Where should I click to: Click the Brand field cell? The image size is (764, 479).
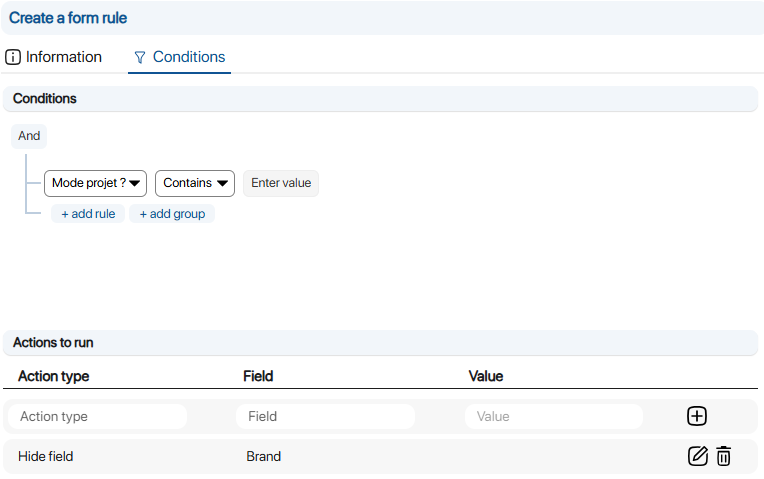(264, 456)
